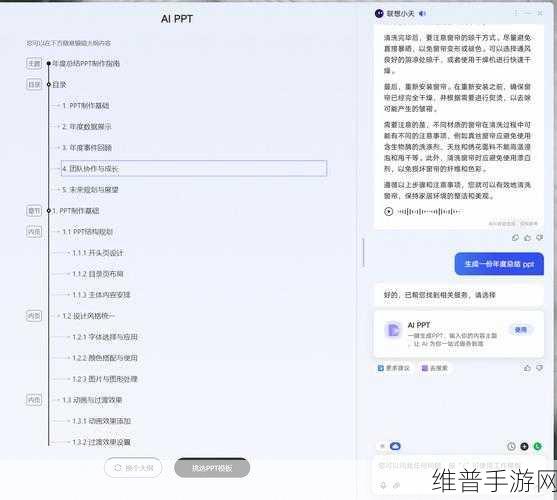Click the small icon left of cloud
Viewport: 557px width, 500px height.
pyautogui.click(x=383, y=446)
